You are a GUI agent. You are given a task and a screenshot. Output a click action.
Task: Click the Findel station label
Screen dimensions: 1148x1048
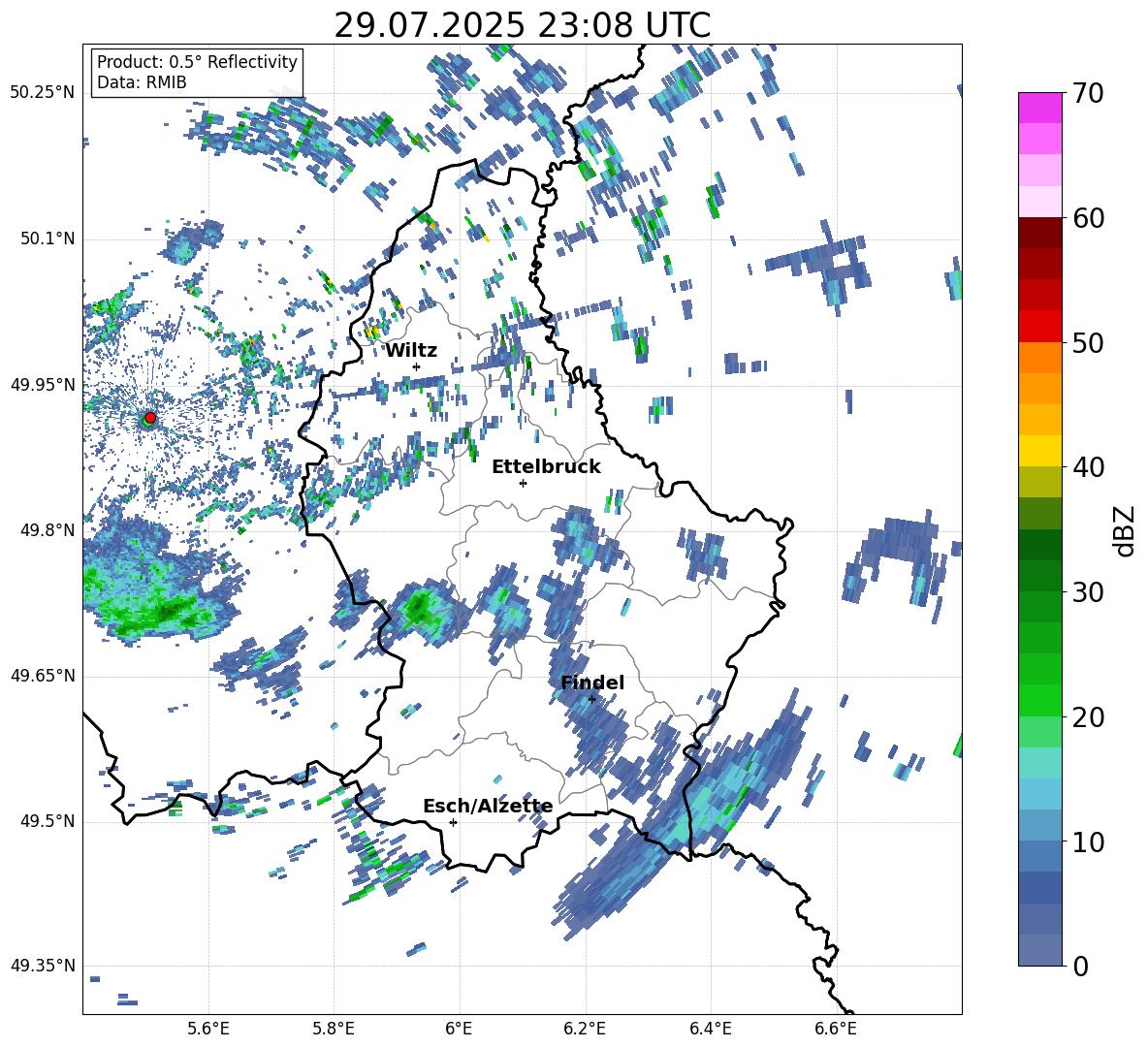pos(592,683)
